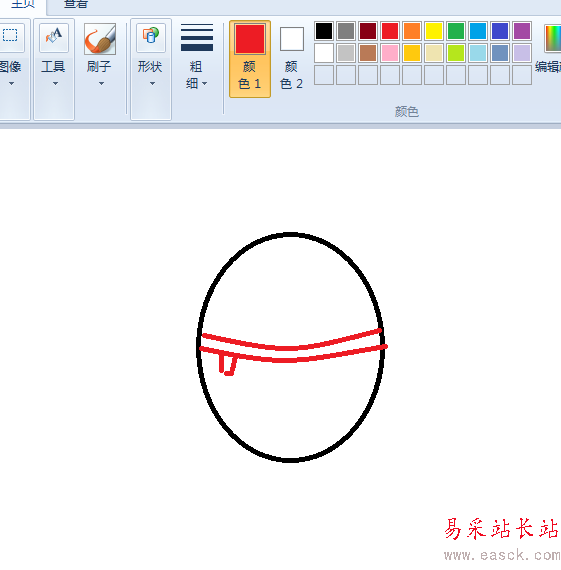Expand the 工具 dropdown arrow
Viewport: 561px width, 570px height.
coord(55,84)
